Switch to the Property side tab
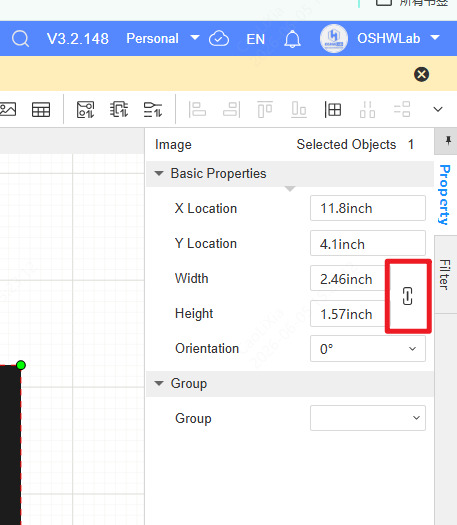Image resolution: width=457 pixels, height=525 pixels. tap(445, 195)
